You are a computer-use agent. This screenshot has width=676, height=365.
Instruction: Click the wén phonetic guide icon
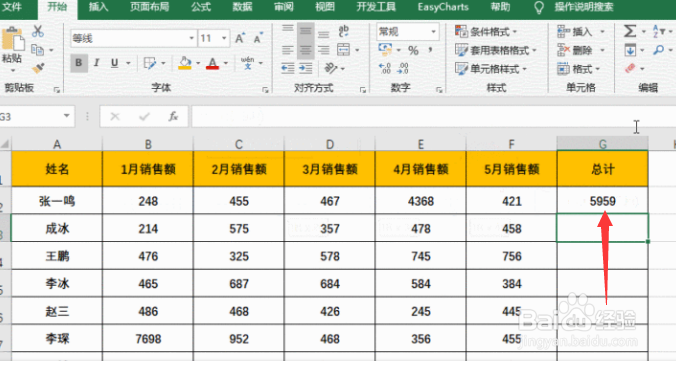[247, 63]
